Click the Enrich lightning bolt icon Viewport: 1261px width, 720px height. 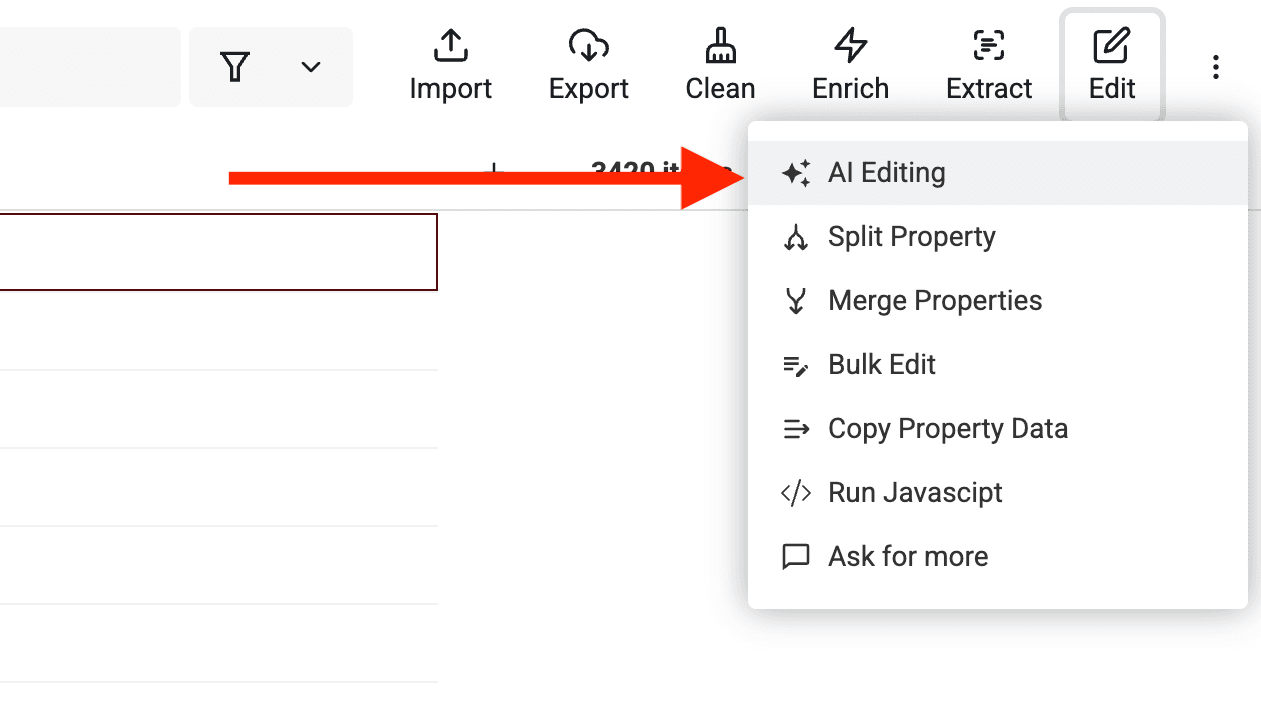(x=849, y=45)
